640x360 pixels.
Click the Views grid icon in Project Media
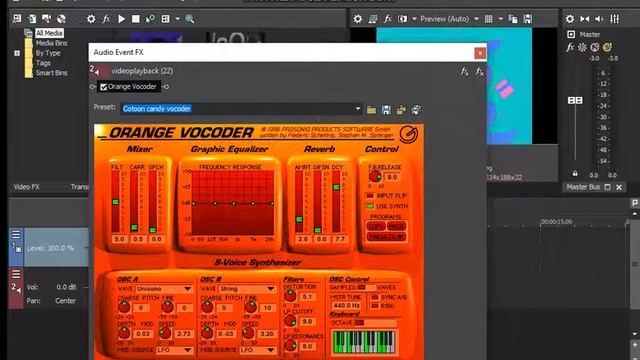pyautogui.click(x=165, y=19)
